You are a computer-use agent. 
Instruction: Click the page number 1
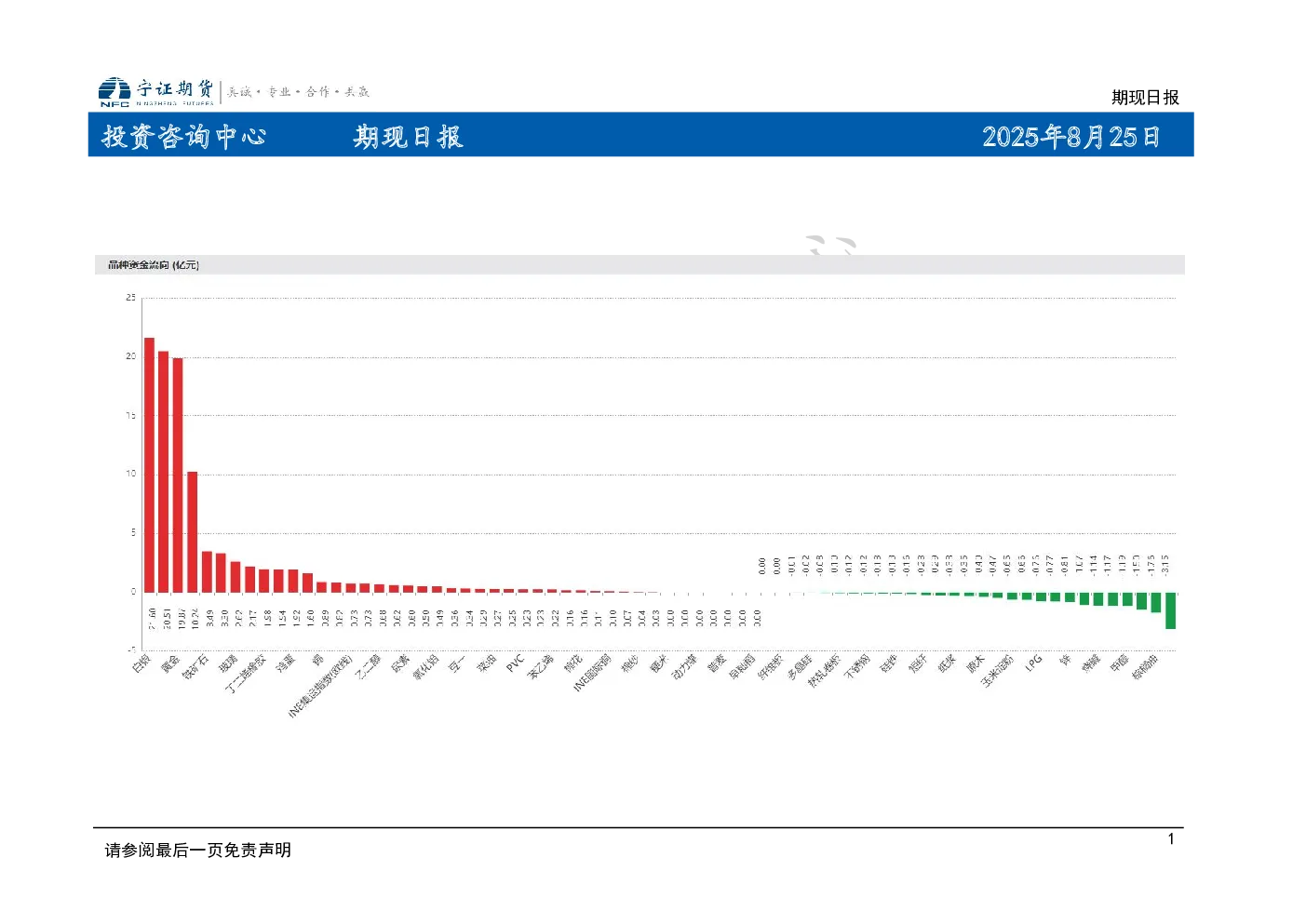point(1171,839)
